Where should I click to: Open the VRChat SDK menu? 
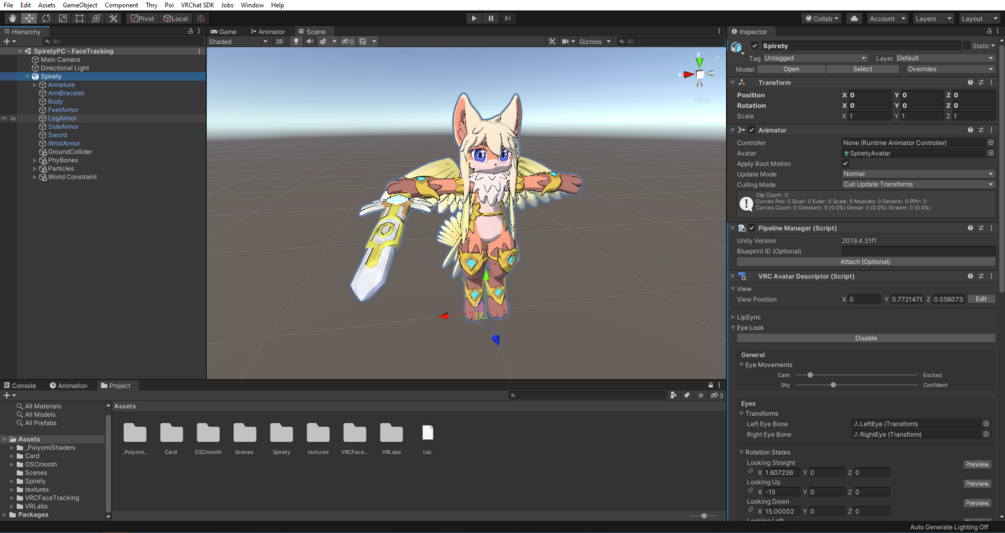click(x=197, y=5)
